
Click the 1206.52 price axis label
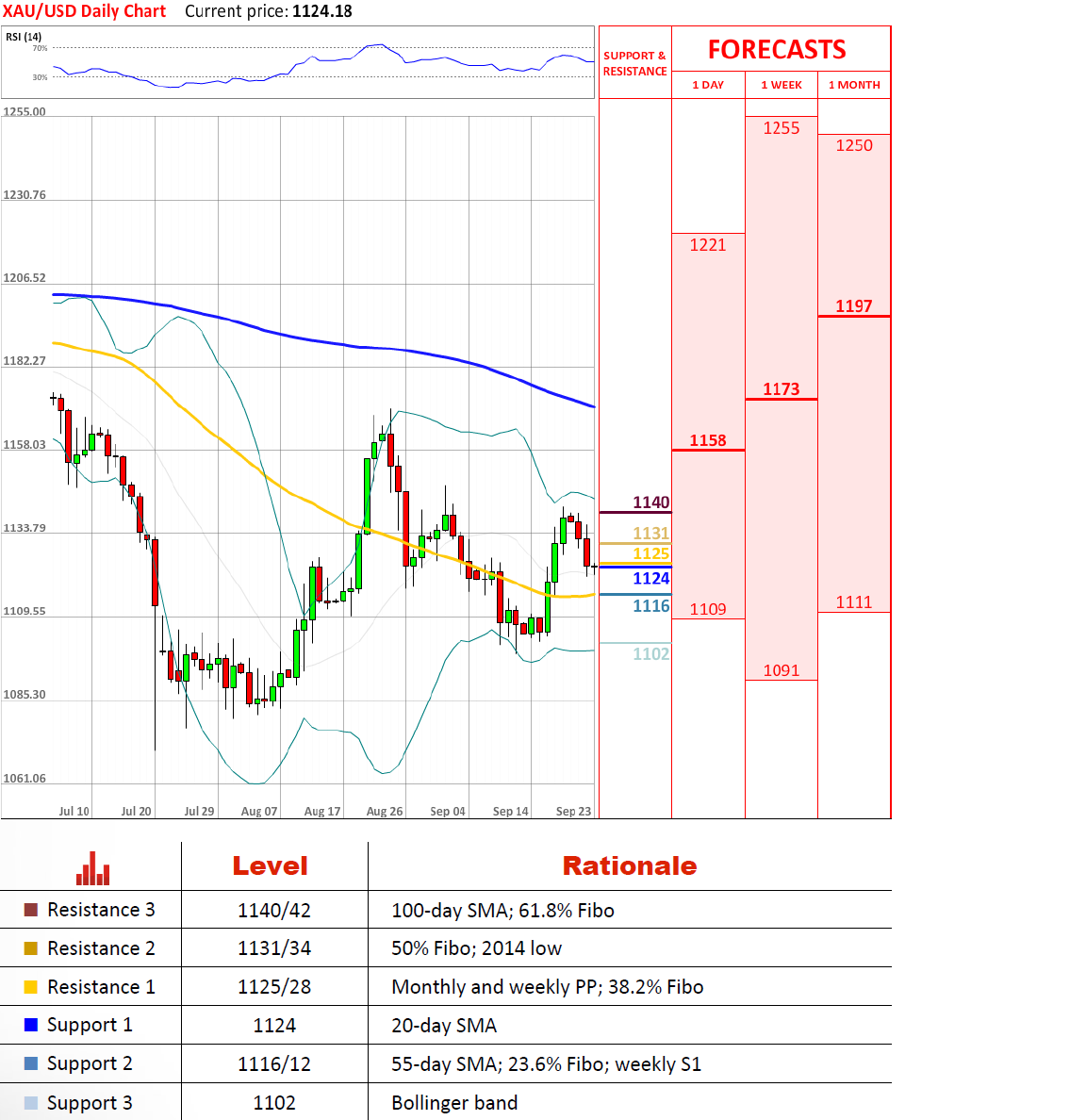pos(25,278)
